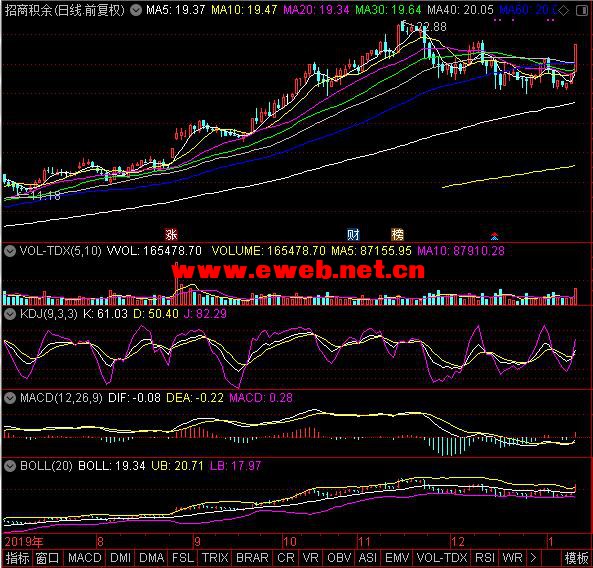Click the 榜 ranking marker icon
Image resolution: width=593 pixels, height=568 pixels.
(397, 234)
